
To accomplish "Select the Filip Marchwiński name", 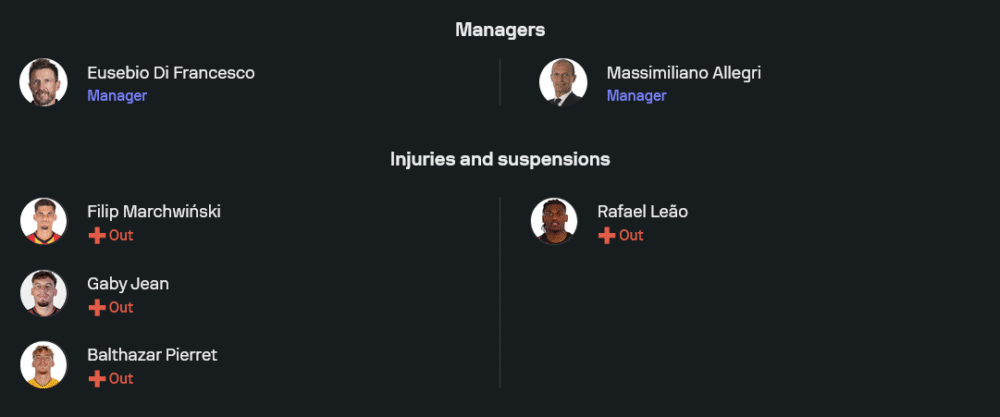I will tap(154, 212).
